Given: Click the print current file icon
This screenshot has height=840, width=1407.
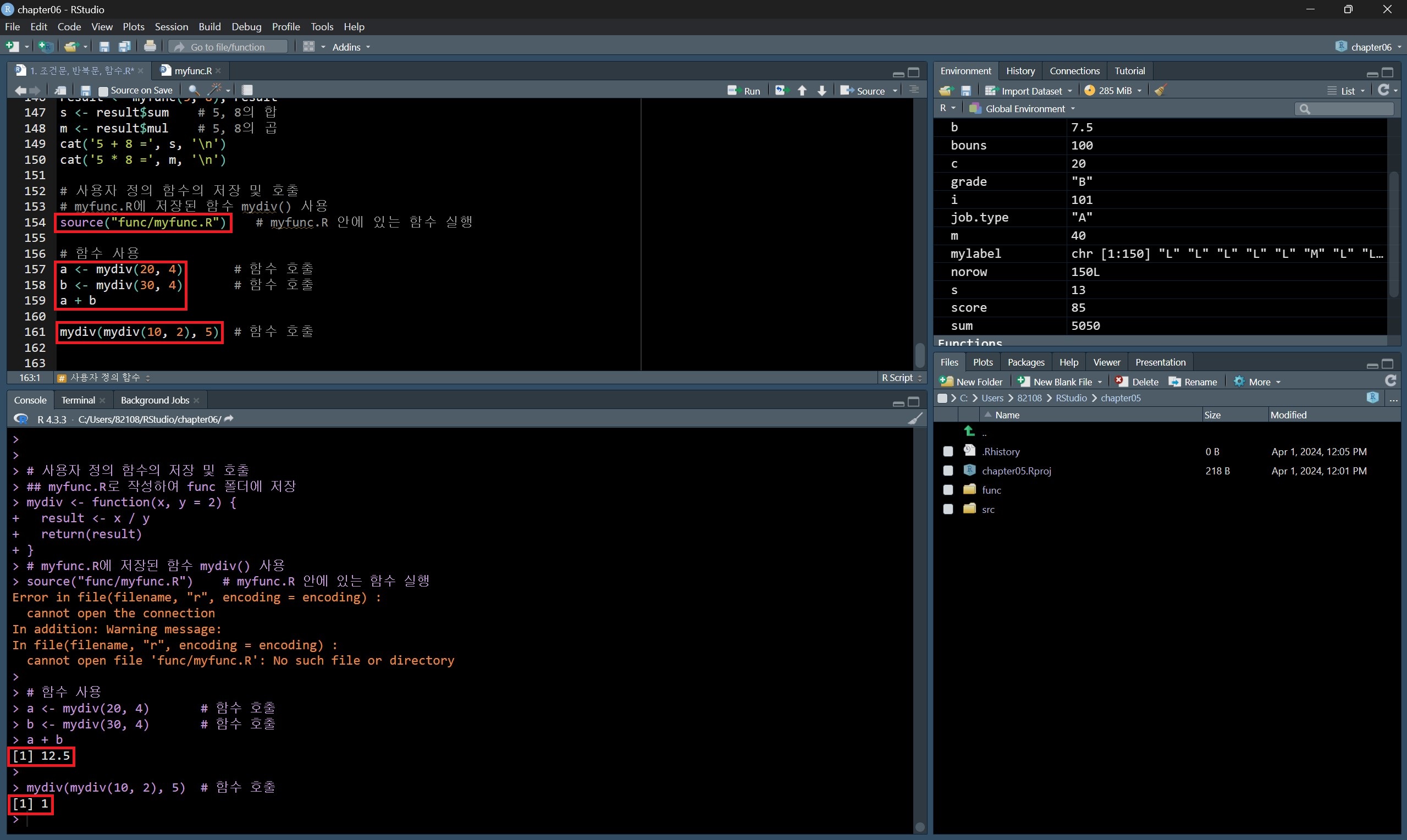Looking at the screenshot, I should tap(150, 46).
